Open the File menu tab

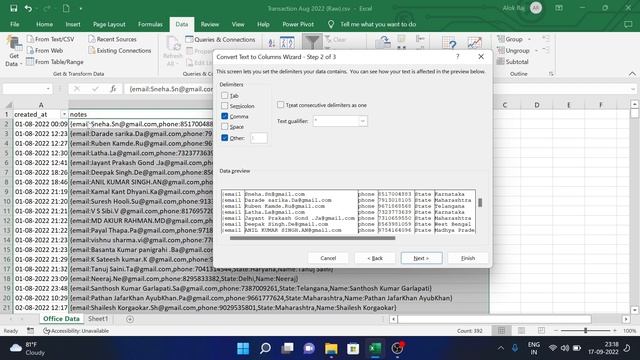[15, 24]
